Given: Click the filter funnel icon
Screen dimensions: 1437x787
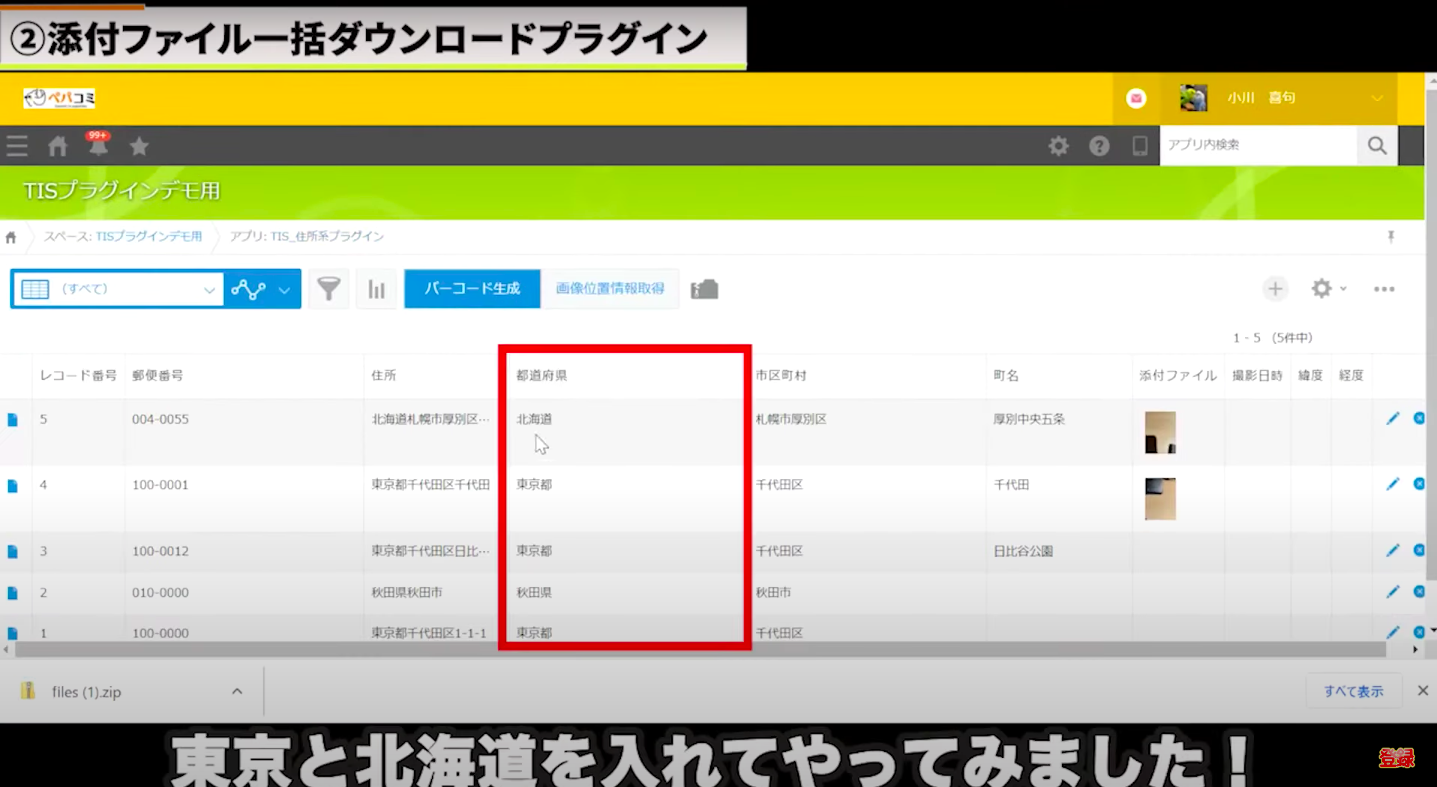Looking at the screenshot, I should pos(328,289).
